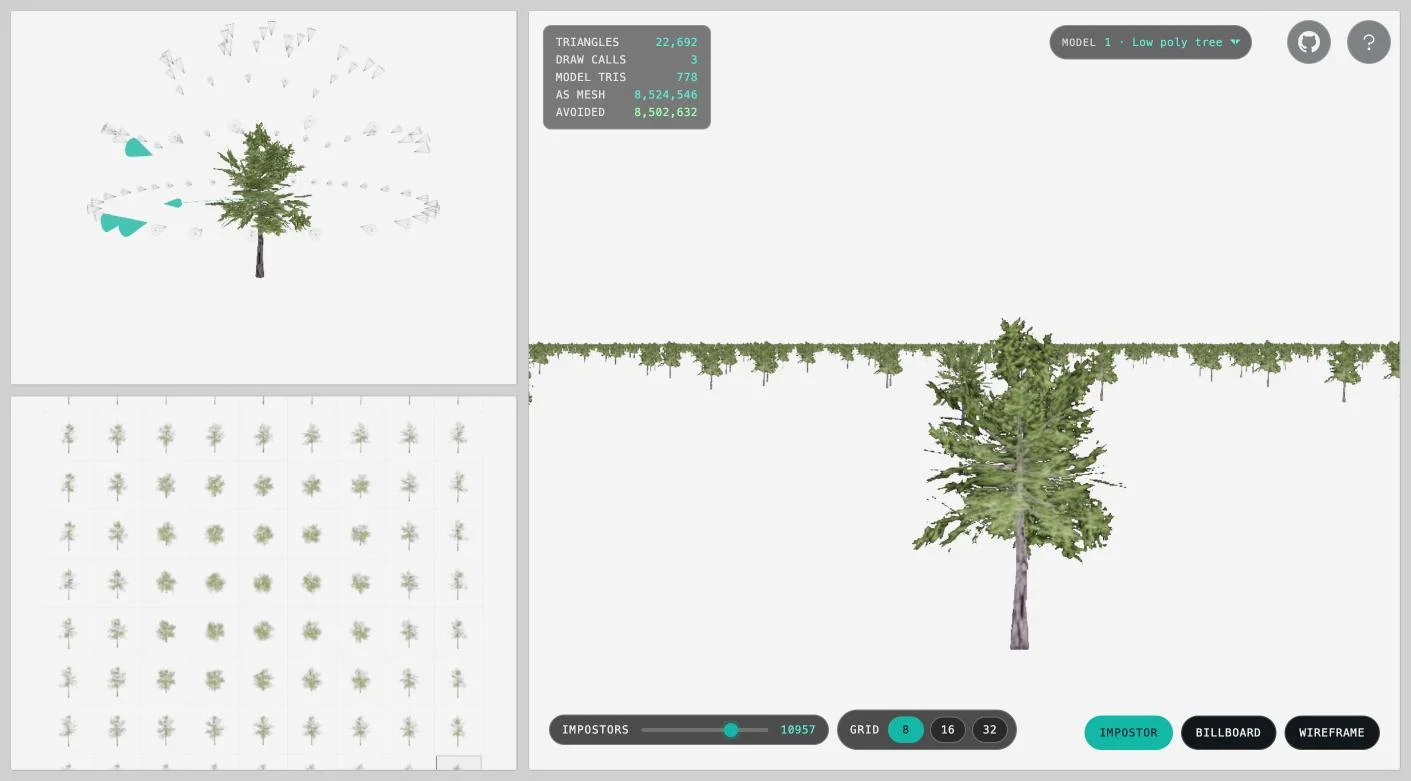Click the AS MESH value 8,524,546
Screen dimensions: 1411x781
click(666, 95)
